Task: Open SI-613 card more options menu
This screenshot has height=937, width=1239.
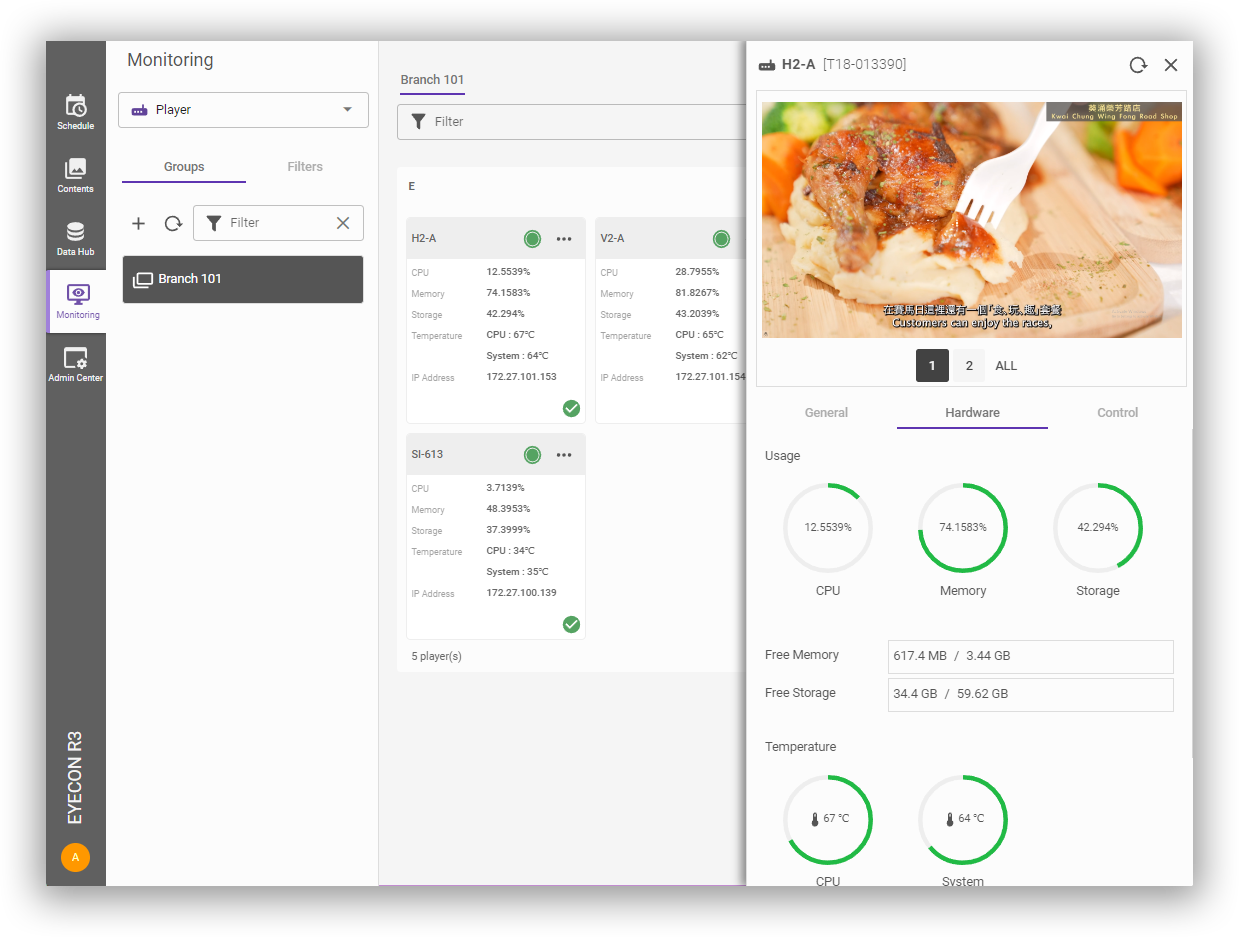Action: pyautogui.click(x=564, y=455)
